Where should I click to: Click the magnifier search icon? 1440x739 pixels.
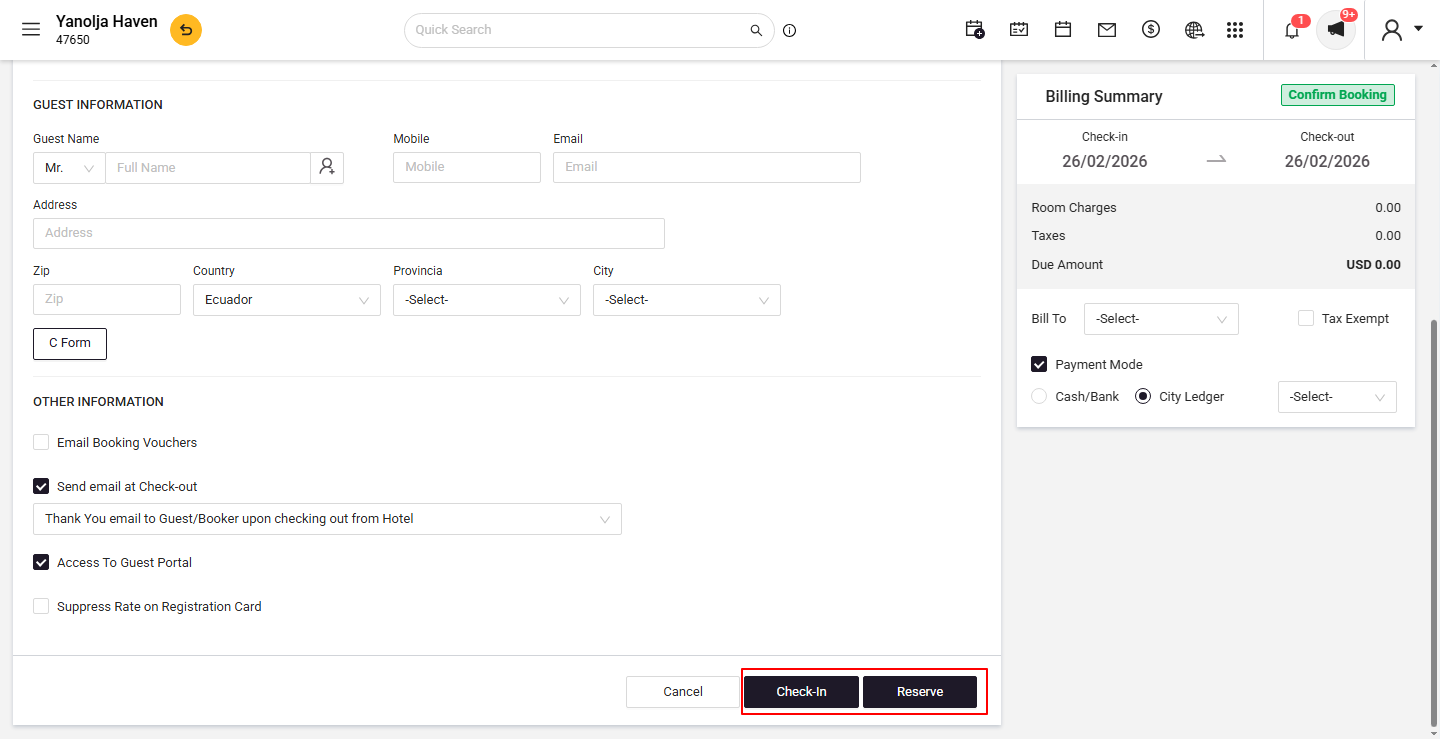(x=756, y=30)
